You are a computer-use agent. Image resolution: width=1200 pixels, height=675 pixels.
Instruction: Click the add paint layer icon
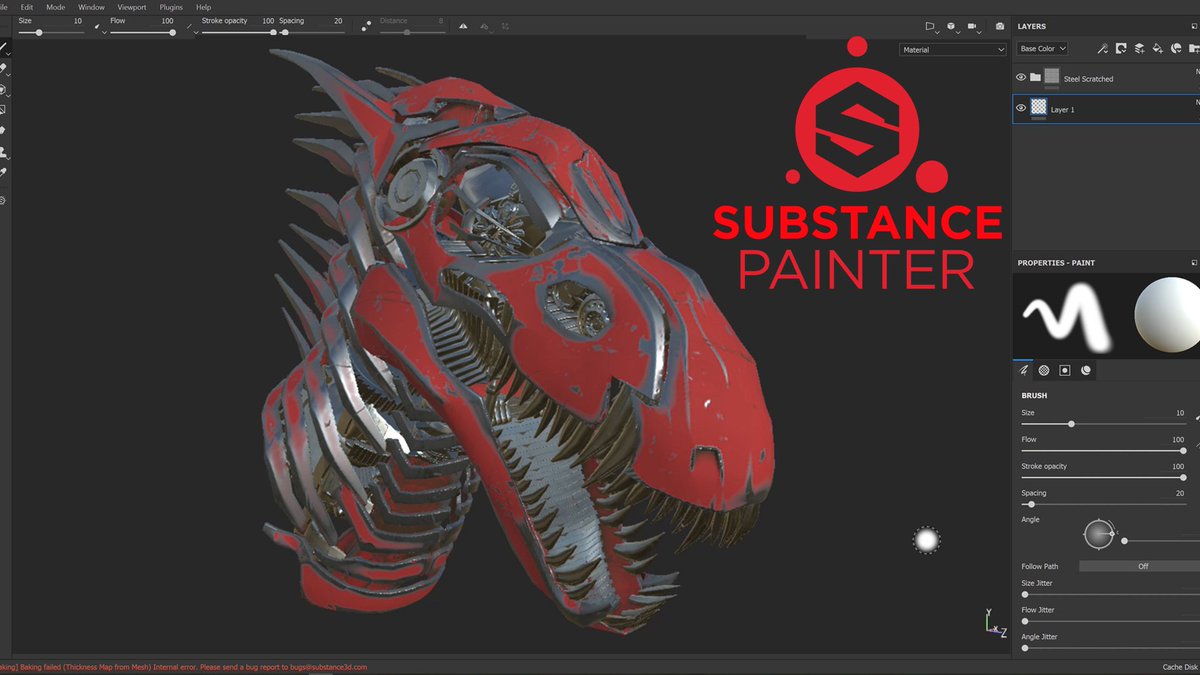pos(1139,48)
